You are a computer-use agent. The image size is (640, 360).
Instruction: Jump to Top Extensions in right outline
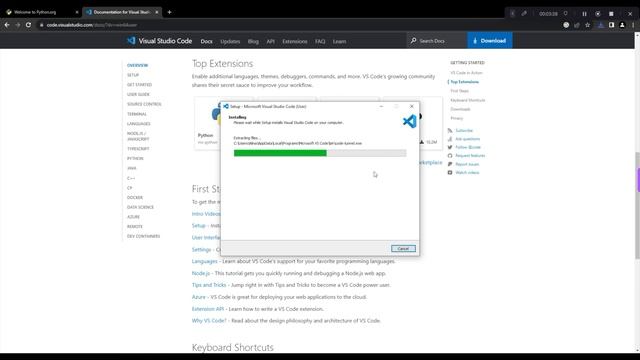464,82
